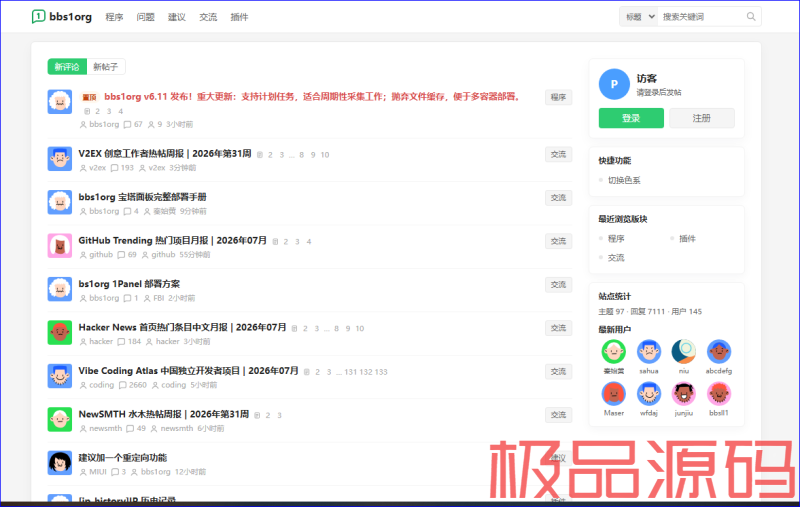
Task: Click newest user 秦始皇 avatar
Action: (614, 351)
